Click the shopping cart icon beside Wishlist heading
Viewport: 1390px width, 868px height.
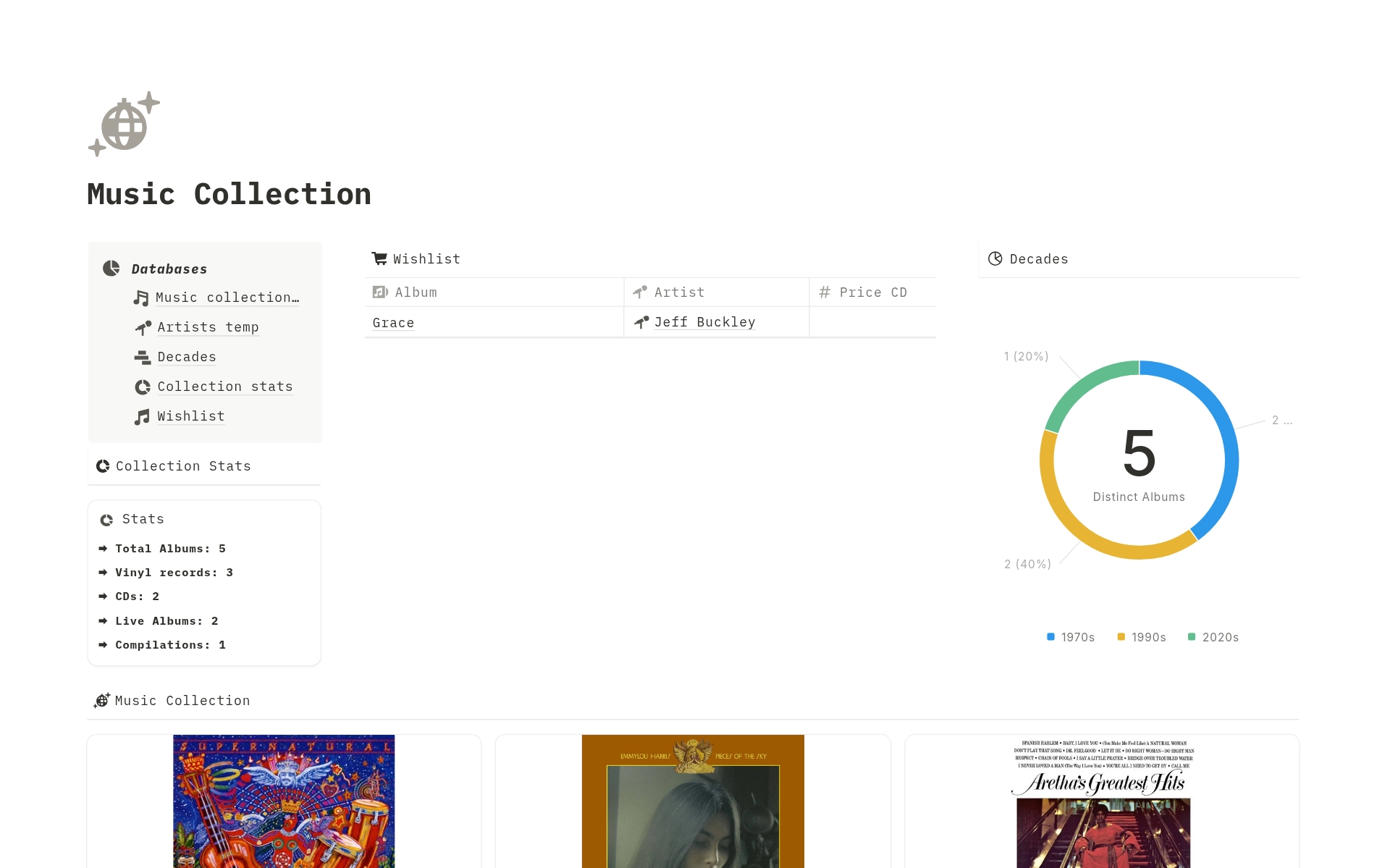[x=379, y=258]
